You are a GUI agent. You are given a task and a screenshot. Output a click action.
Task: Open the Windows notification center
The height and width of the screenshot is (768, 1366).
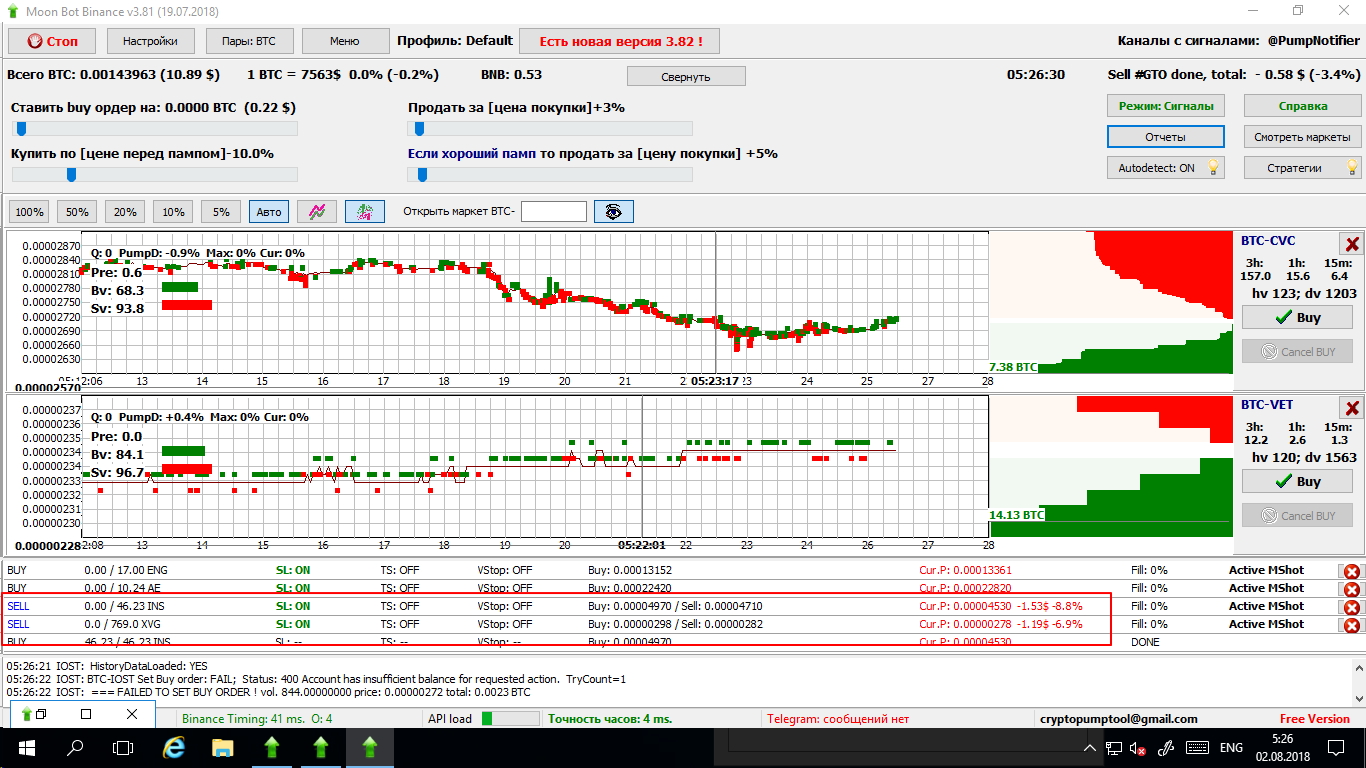[1335, 748]
